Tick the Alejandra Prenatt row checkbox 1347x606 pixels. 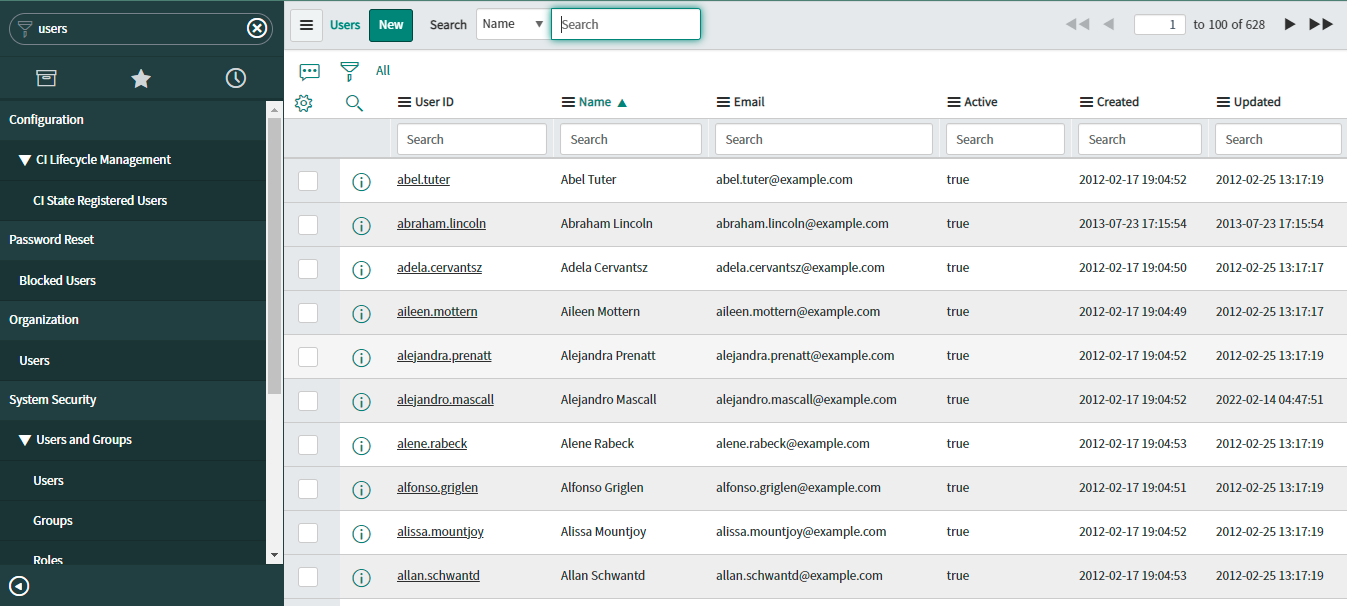tap(308, 356)
